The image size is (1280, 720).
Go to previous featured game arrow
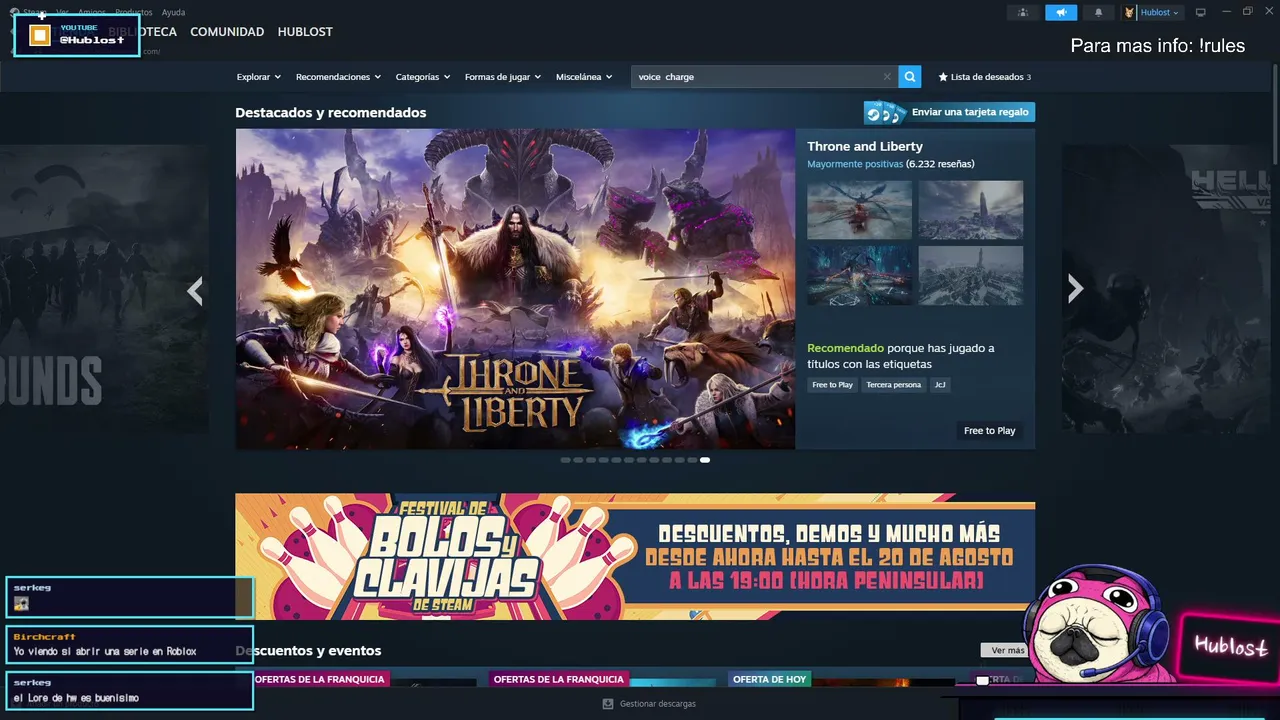[195, 290]
